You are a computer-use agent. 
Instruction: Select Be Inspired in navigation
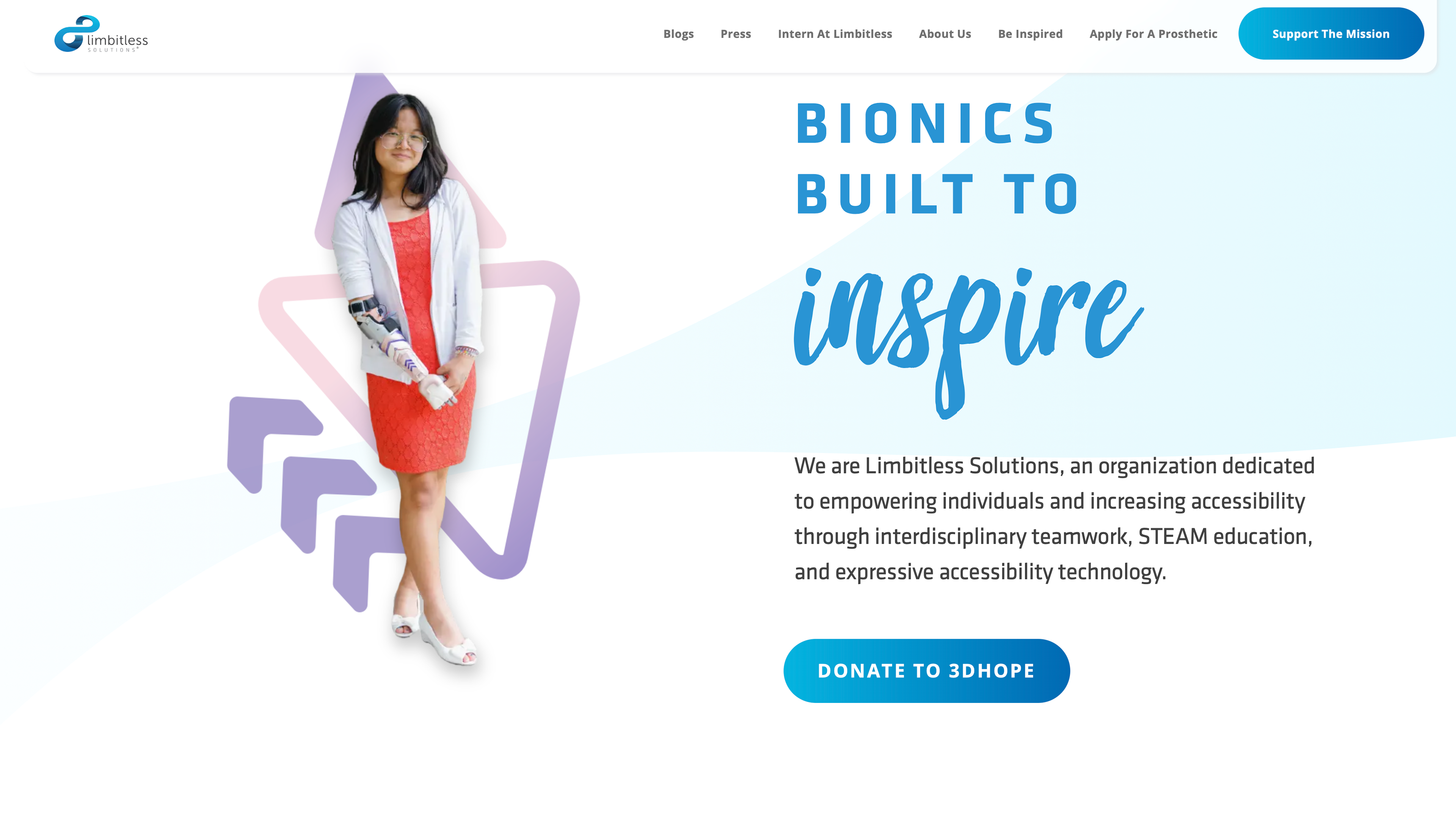(x=1030, y=34)
